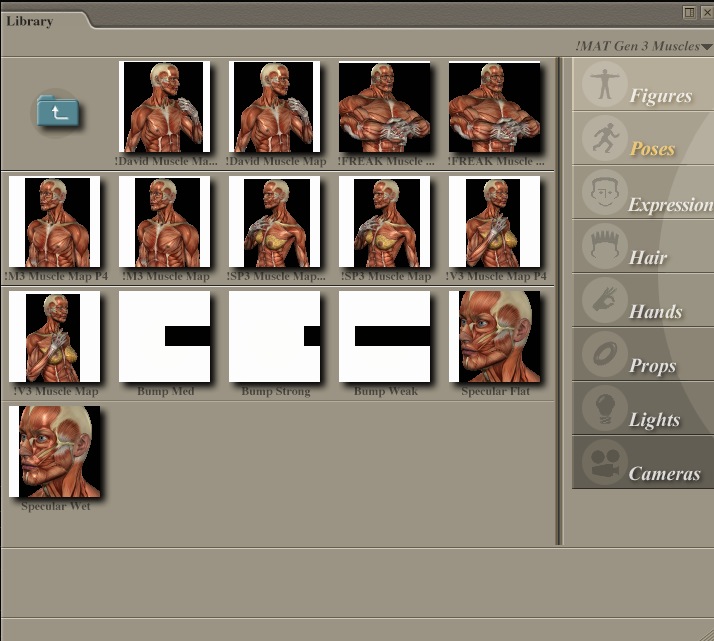Screen dimensions: 714x641
Task: Open the Props library category
Action: (x=643, y=355)
